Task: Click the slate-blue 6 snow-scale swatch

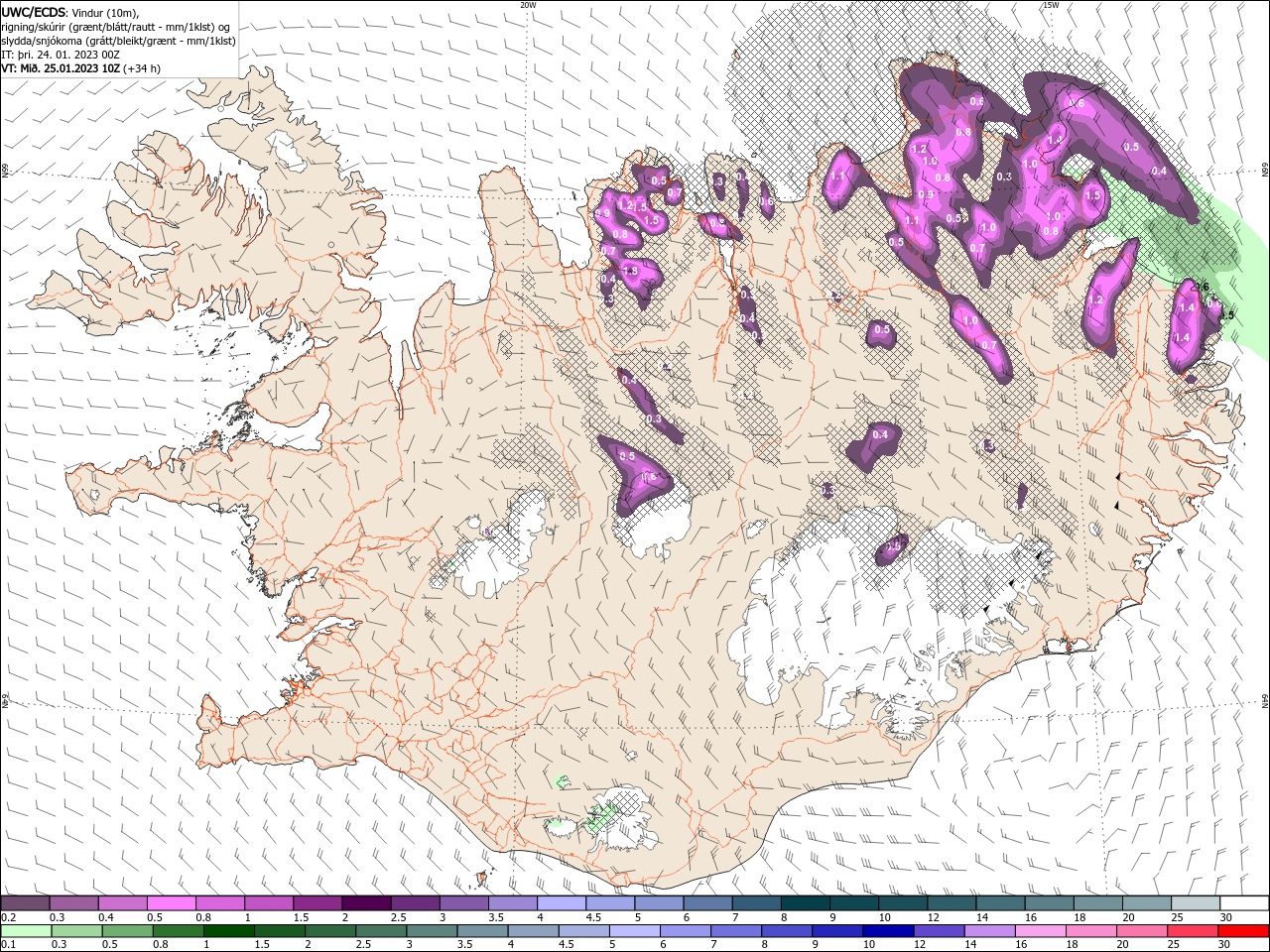Action: [x=706, y=903]
